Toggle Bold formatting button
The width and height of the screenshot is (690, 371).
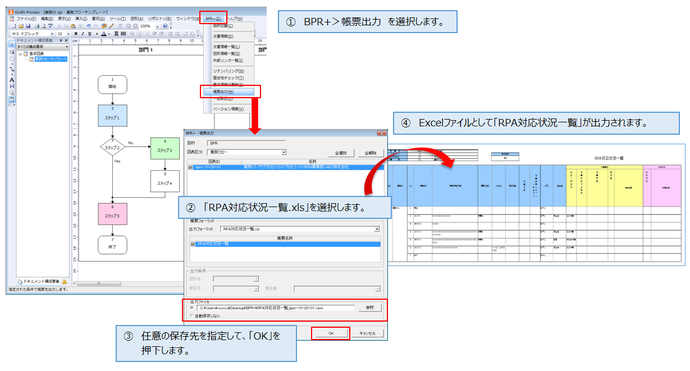76,33
